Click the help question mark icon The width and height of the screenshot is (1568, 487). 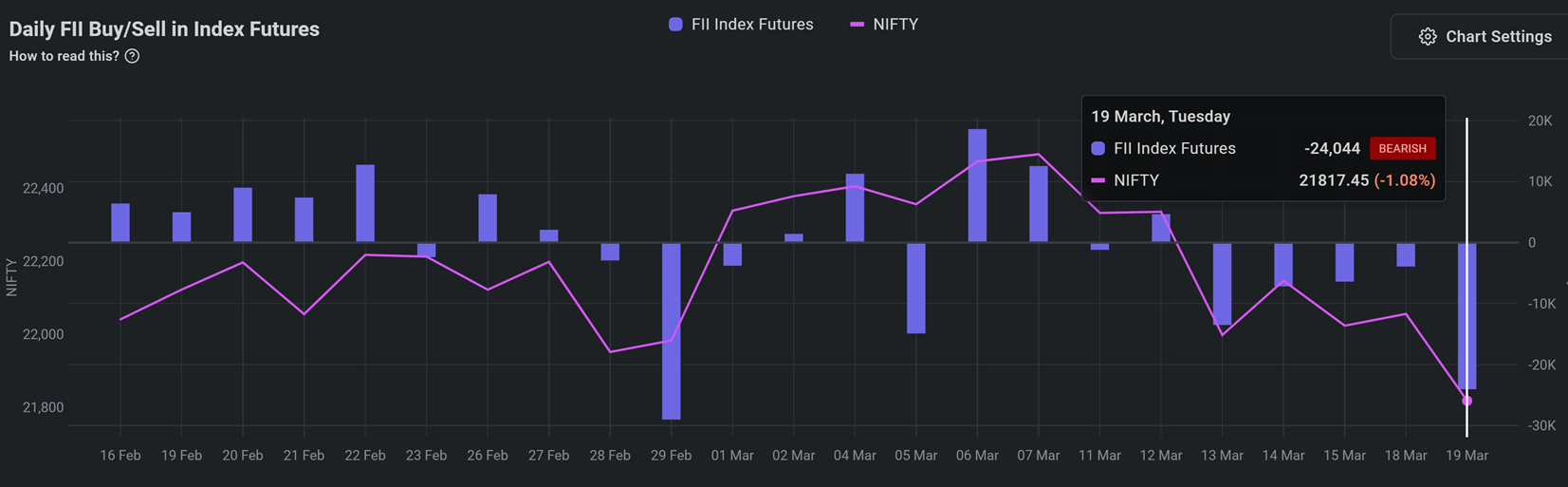click(133, 56)
